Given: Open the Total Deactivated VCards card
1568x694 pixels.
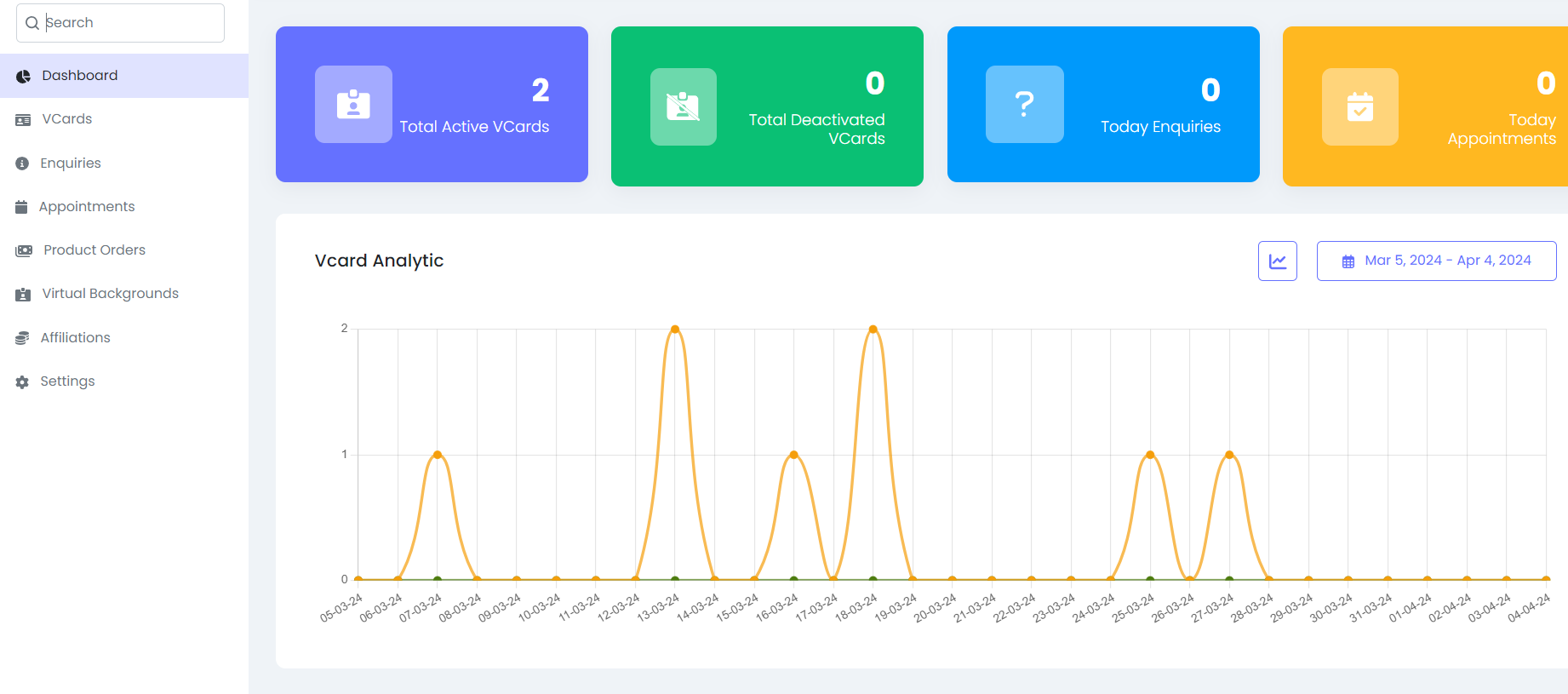Looking at the screenshot, I should pos(767,106).
